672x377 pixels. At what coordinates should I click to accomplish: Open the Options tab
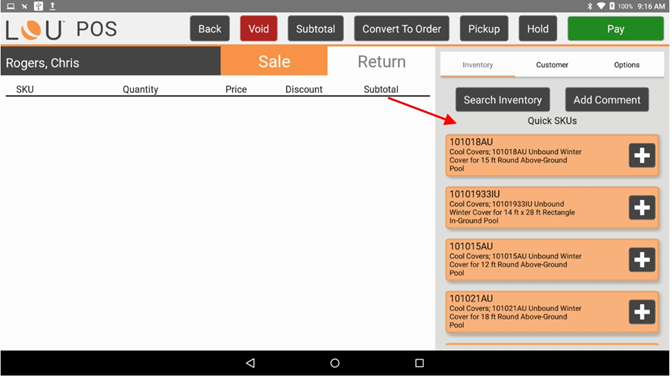click(x=627, y=65)
